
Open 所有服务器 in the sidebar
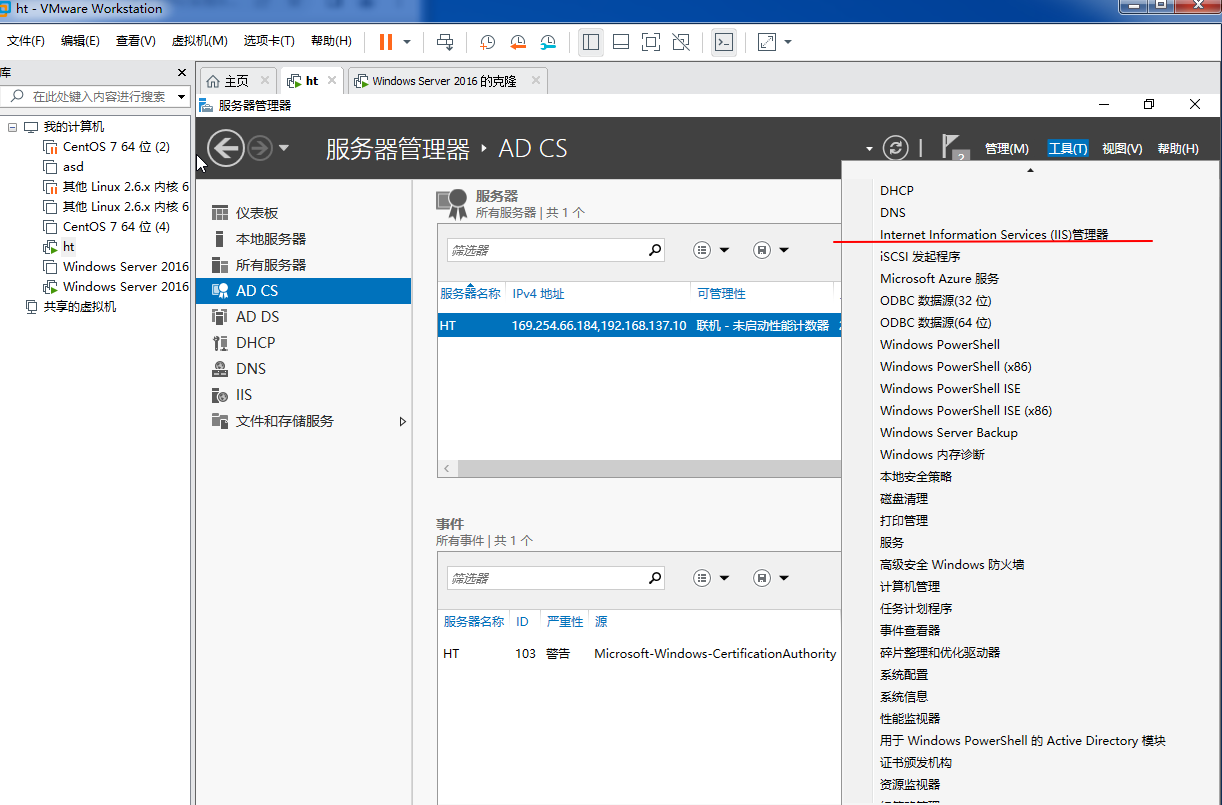point(304,265)
